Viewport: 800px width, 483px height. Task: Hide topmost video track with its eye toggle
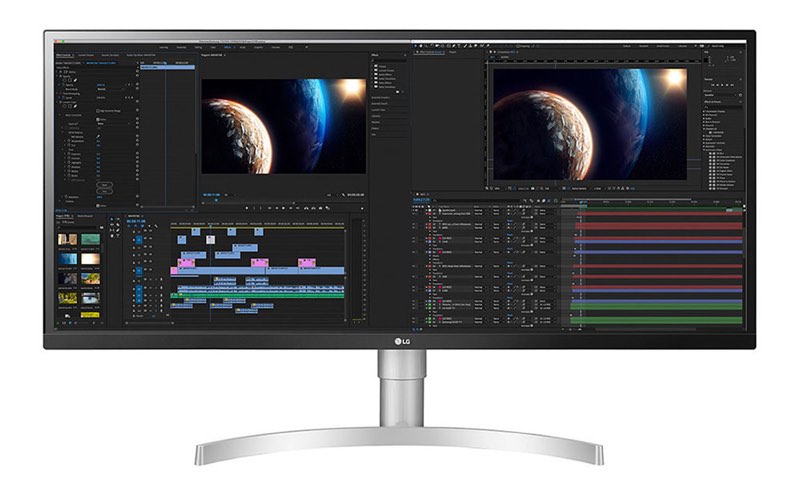151,231
